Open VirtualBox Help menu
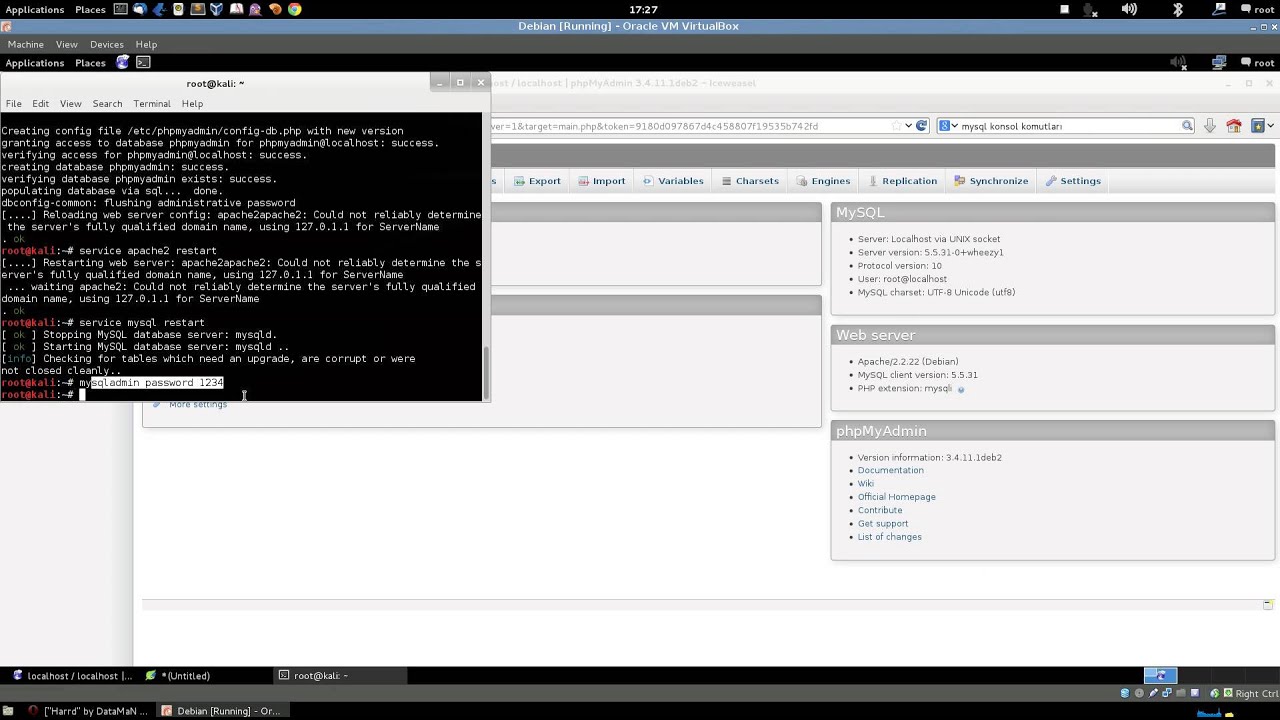Viewport: 1280px width, 720px height. pos(146,44)
